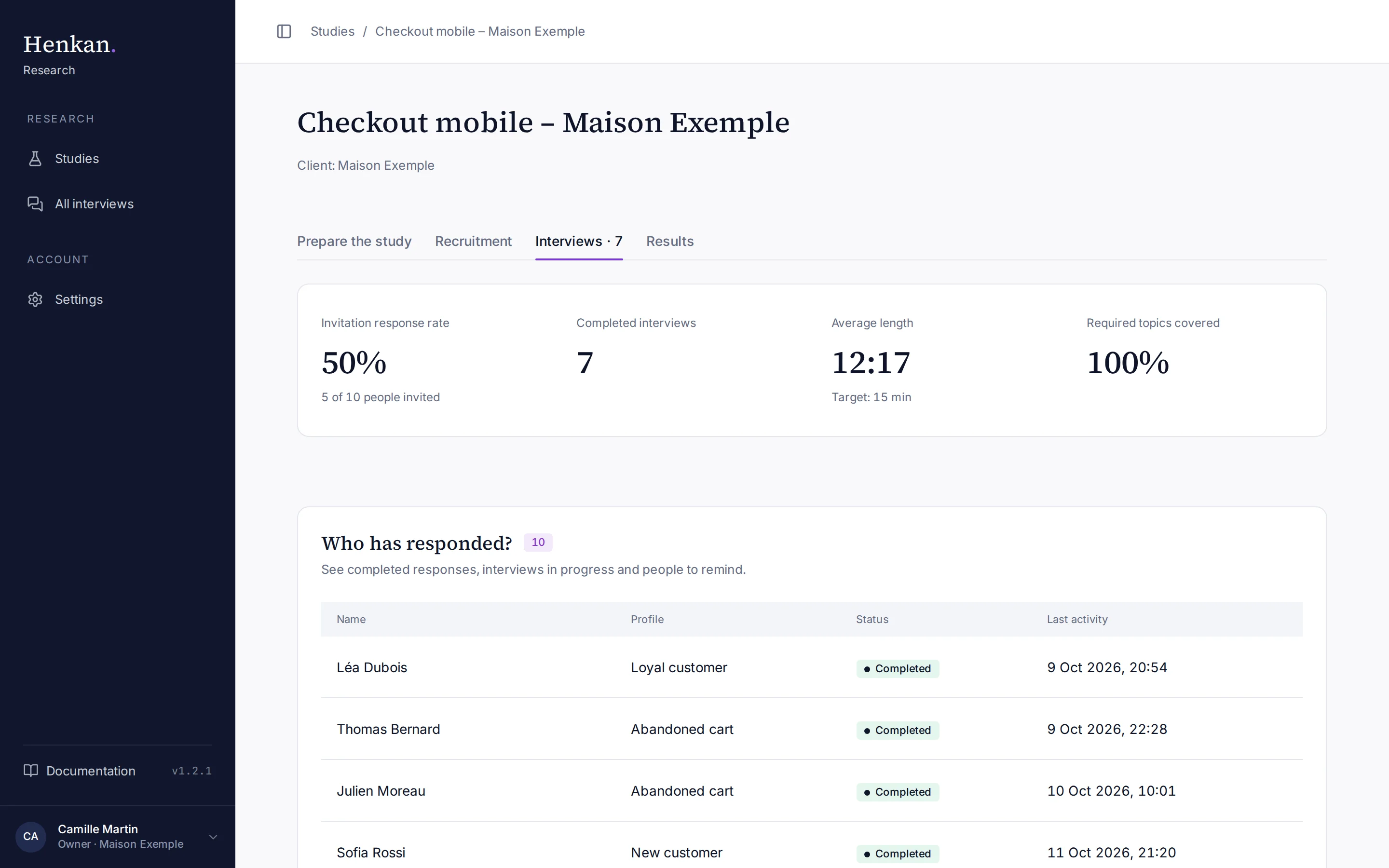Click the 10 Oct 2026, 10:01 date cell
The width and height of the screenshot is (1389, 868).
click(x=1111, y=791)
